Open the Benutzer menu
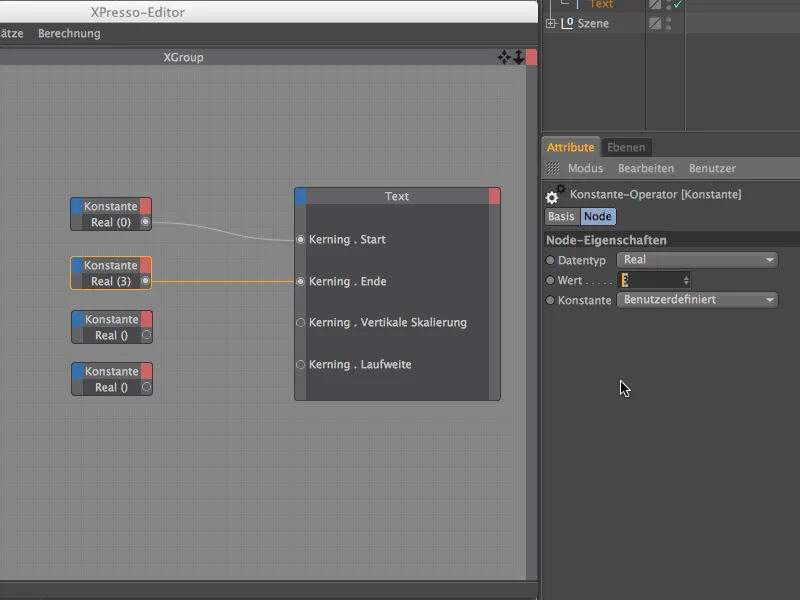The height and width of the screenshot is (600, 800). [x=712, y=168]
